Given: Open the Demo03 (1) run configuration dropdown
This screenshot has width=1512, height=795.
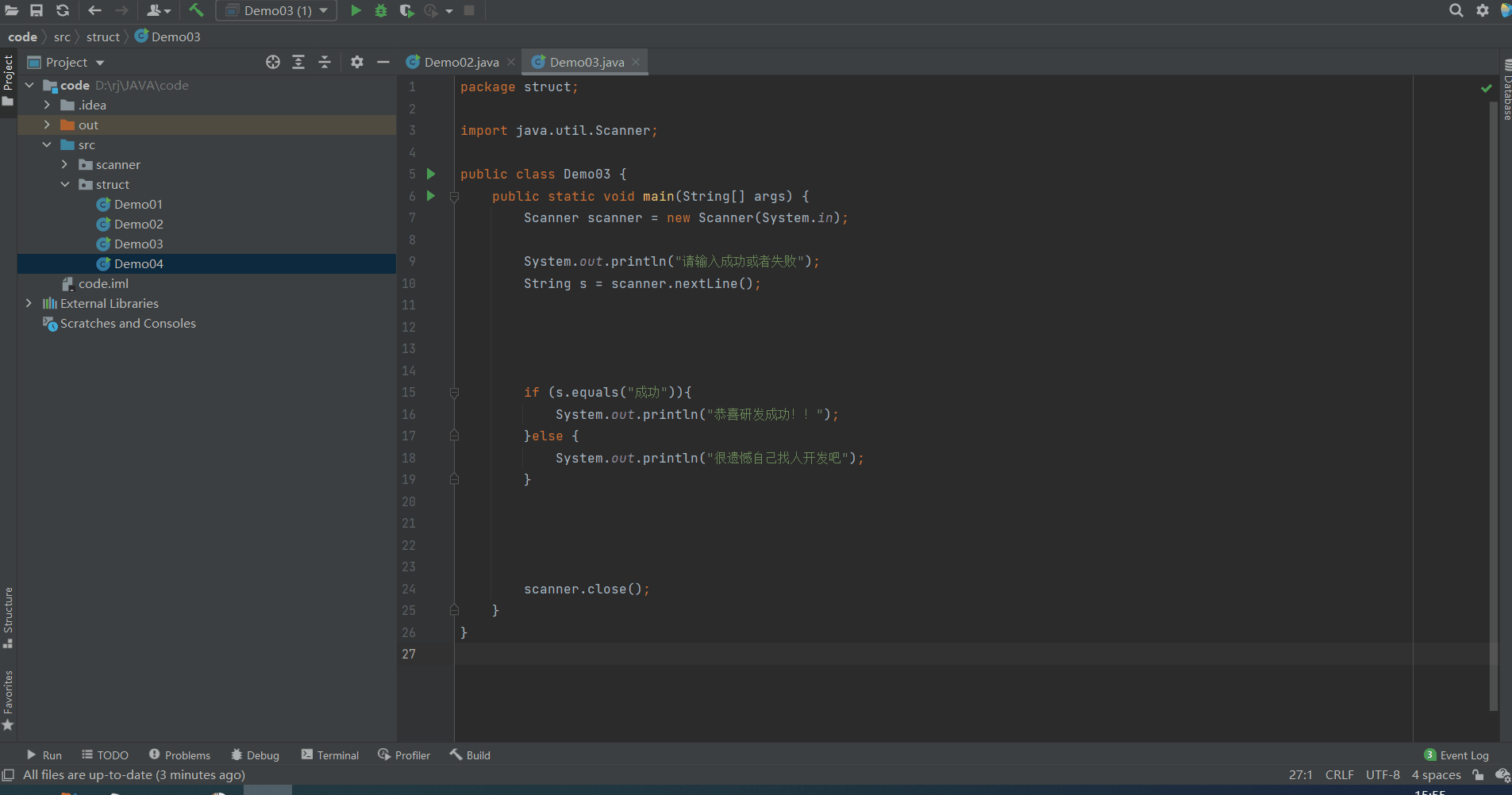Looking at the screenshot, I should 276,10.
